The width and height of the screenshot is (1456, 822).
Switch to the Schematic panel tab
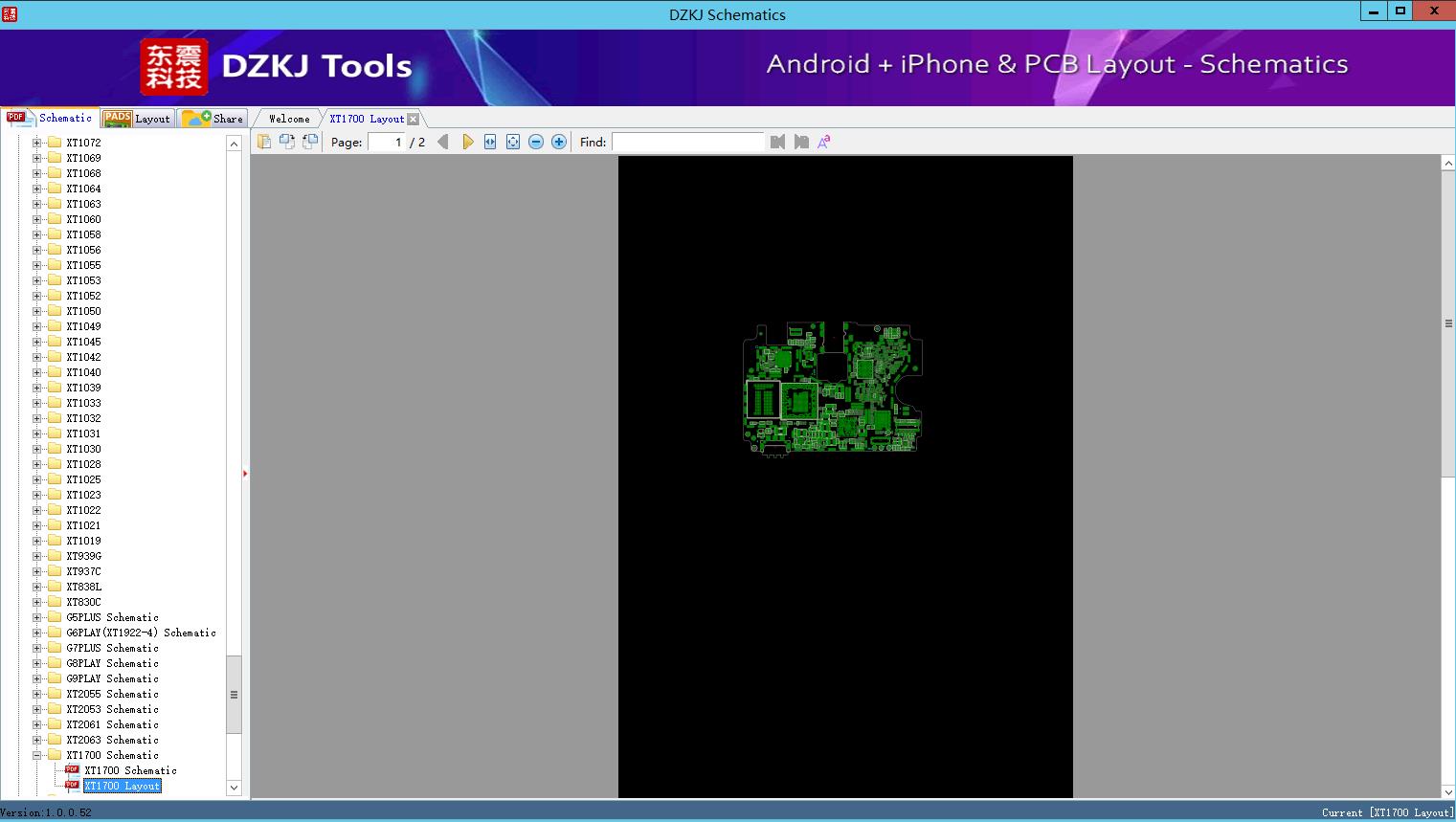coord(50,118)
